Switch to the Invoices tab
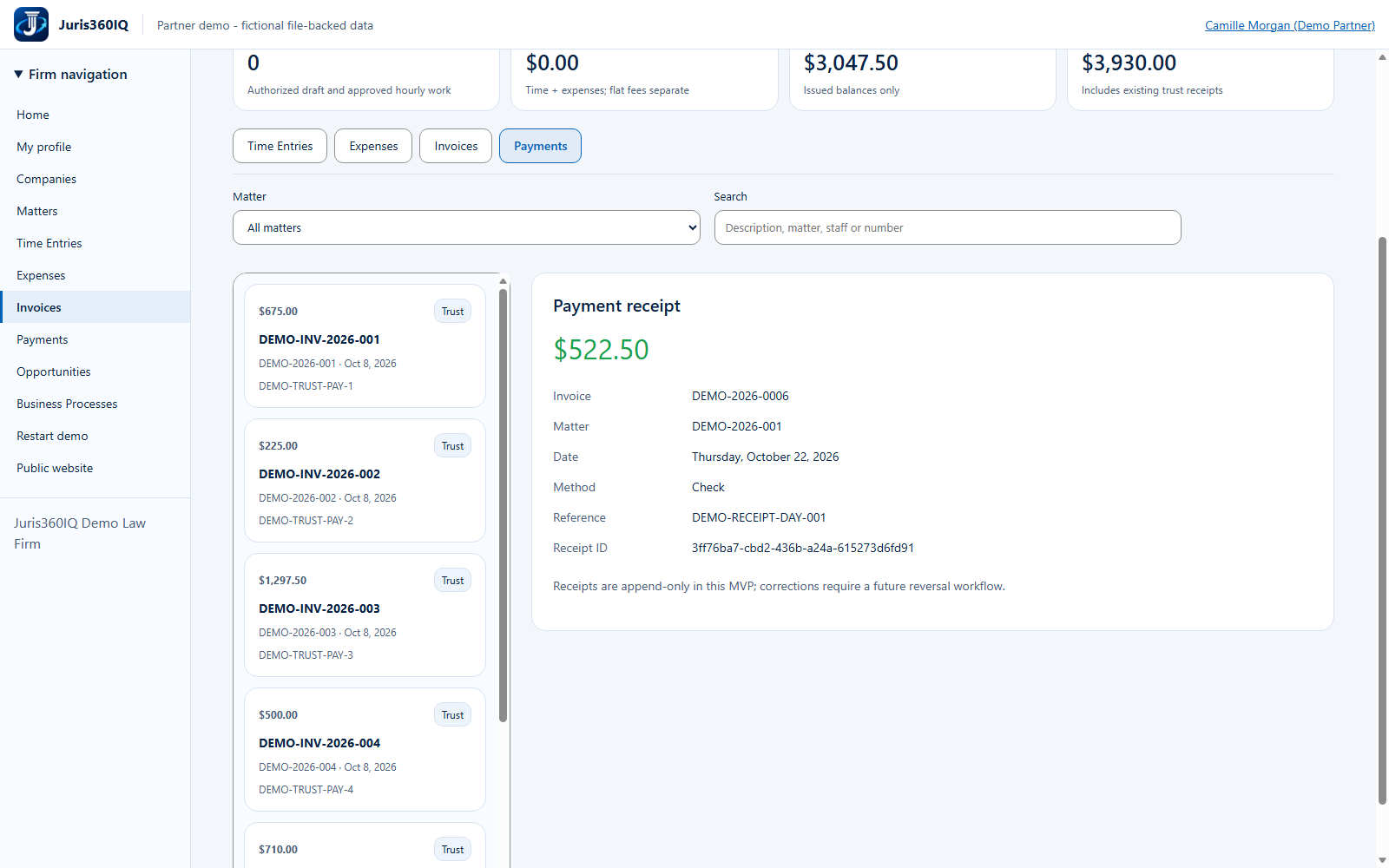The height and width of the screenshot is (868, 1389). coord(456,146)
